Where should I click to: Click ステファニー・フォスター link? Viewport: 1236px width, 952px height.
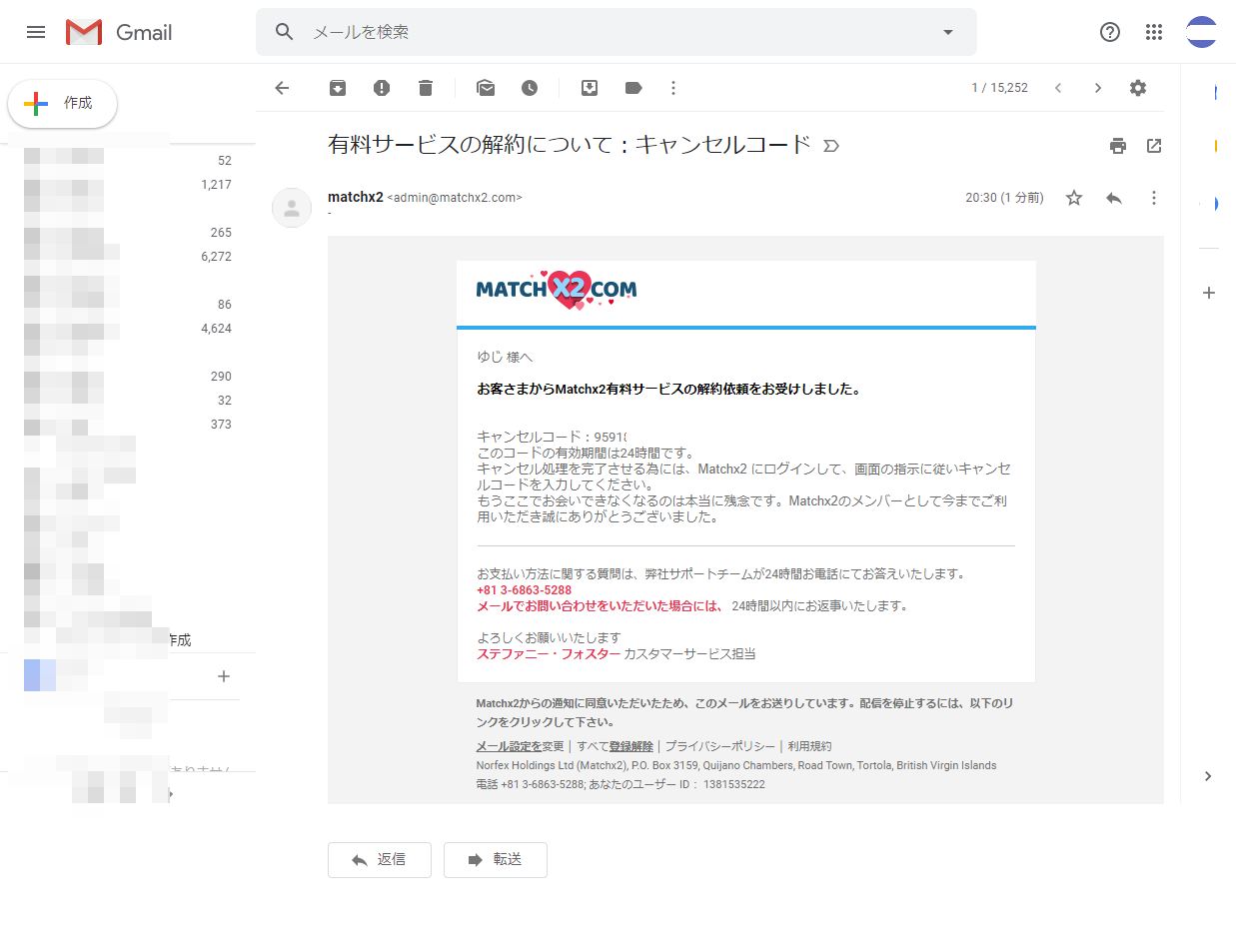[x=549, y=654]
